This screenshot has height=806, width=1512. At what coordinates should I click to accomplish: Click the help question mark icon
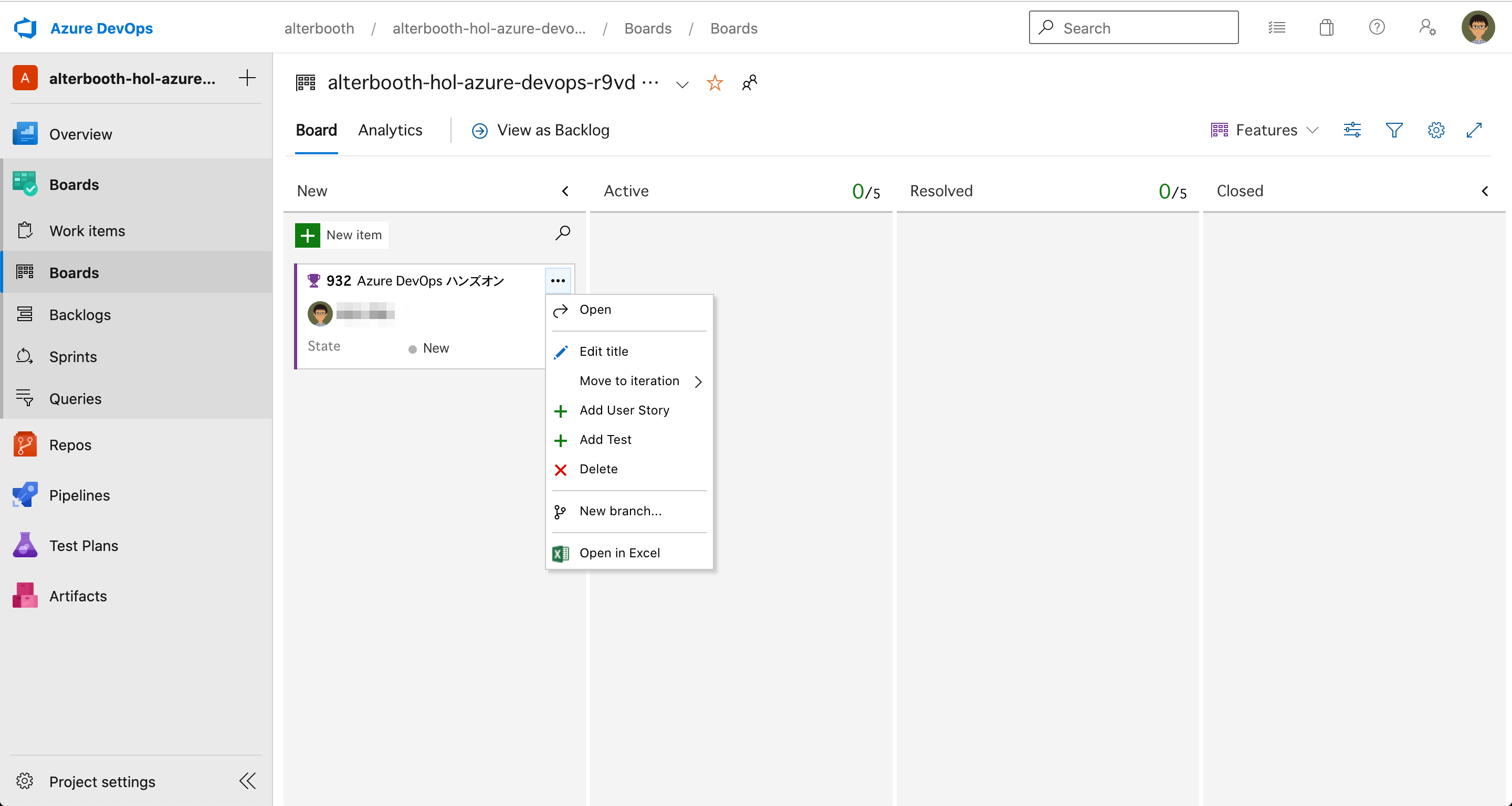1377,28
